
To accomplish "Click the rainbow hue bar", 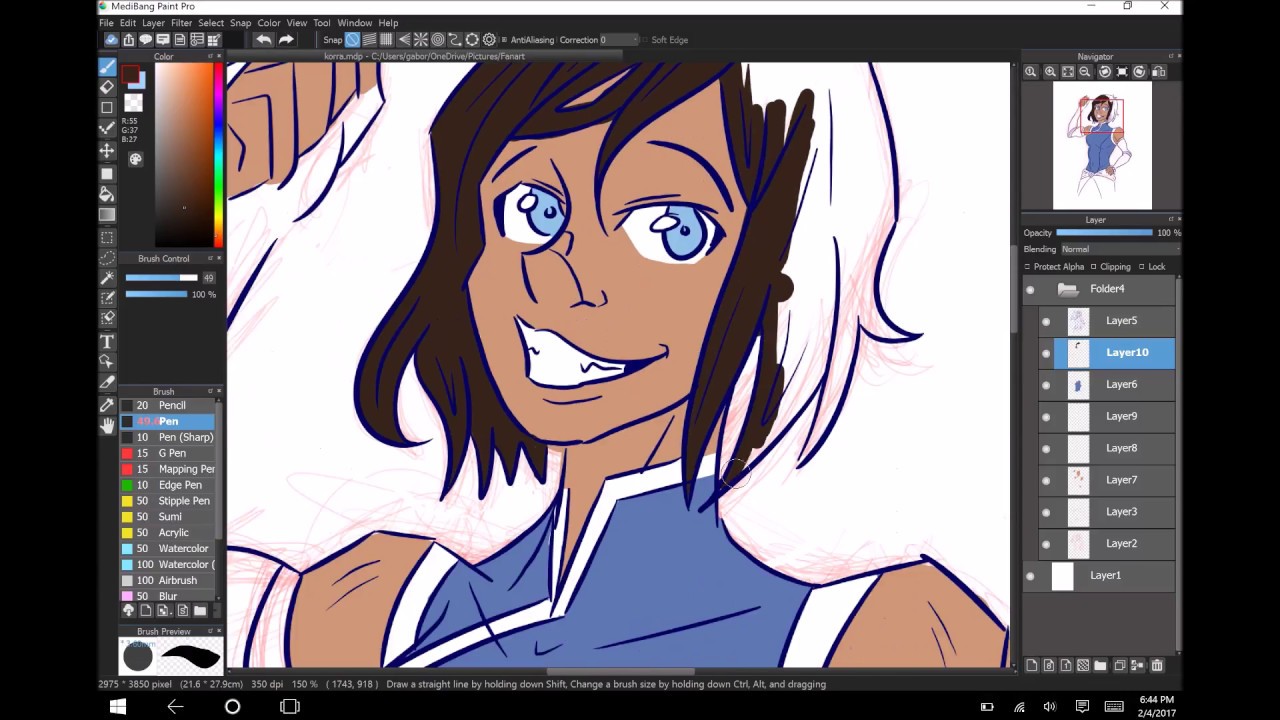I will tap(218, 155).
